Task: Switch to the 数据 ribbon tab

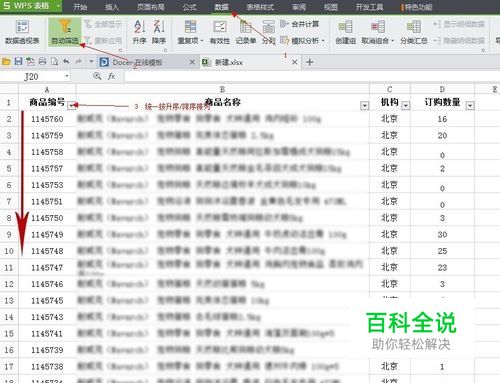Action: coord(221,7)
